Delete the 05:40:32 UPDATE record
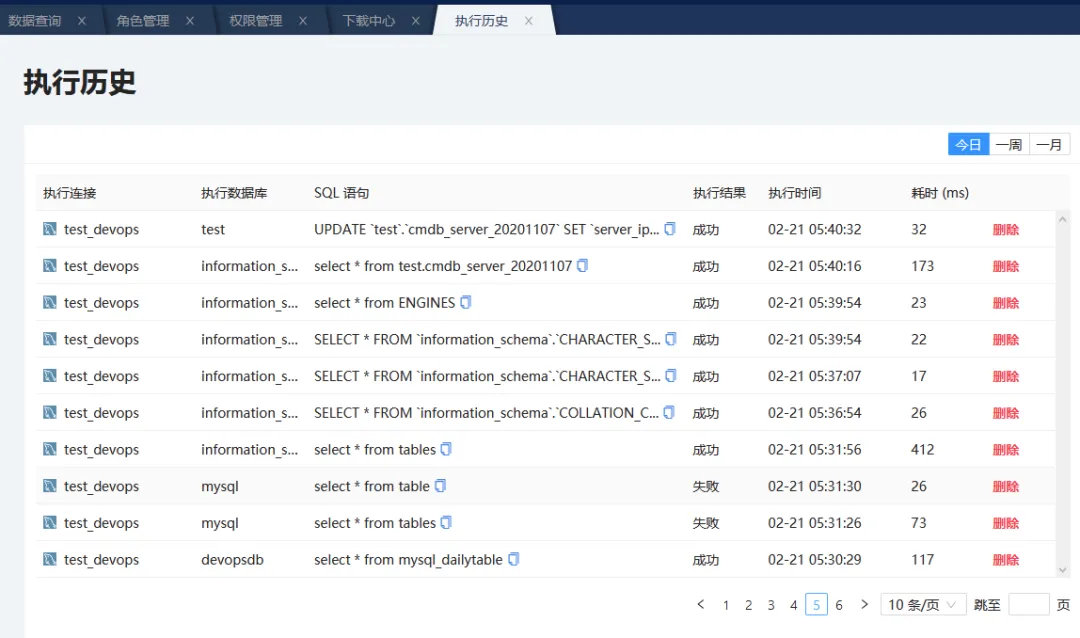Viewport: 1080px width, 638px height. click(x=1005, y=229)
